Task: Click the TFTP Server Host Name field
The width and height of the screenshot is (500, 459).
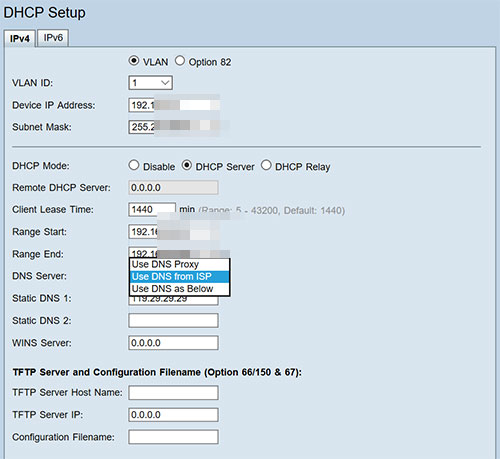Action: (x=173, y=393)
